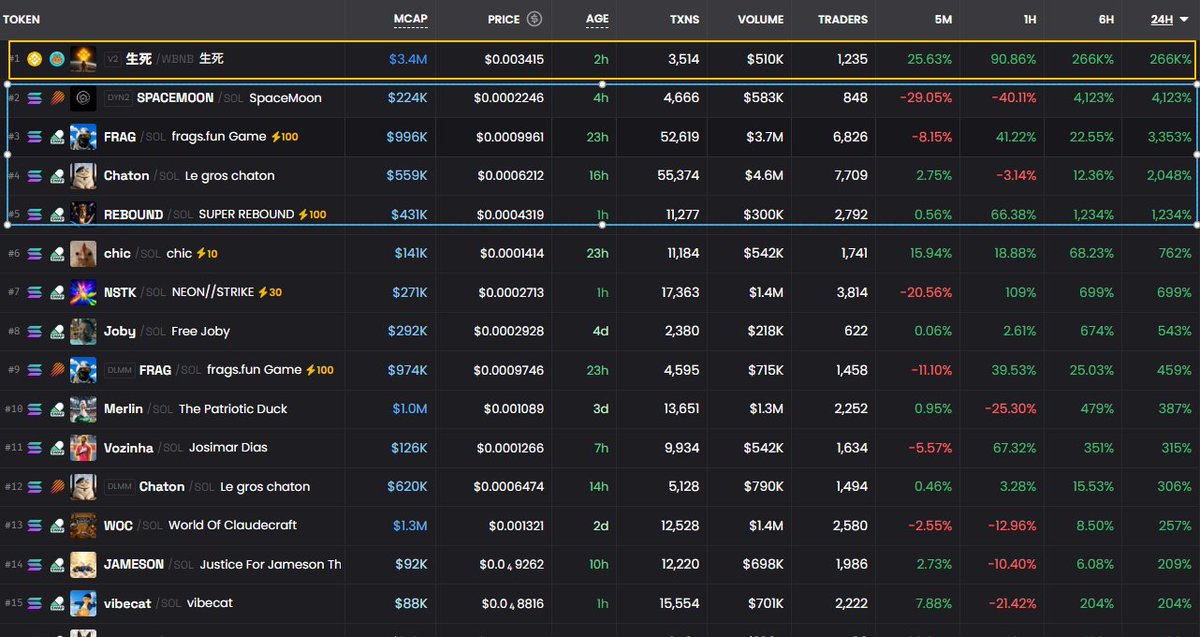Click the 109% one-hour change on NSTK
This screenshot has width=1200, height=637.
point(1020,292)
